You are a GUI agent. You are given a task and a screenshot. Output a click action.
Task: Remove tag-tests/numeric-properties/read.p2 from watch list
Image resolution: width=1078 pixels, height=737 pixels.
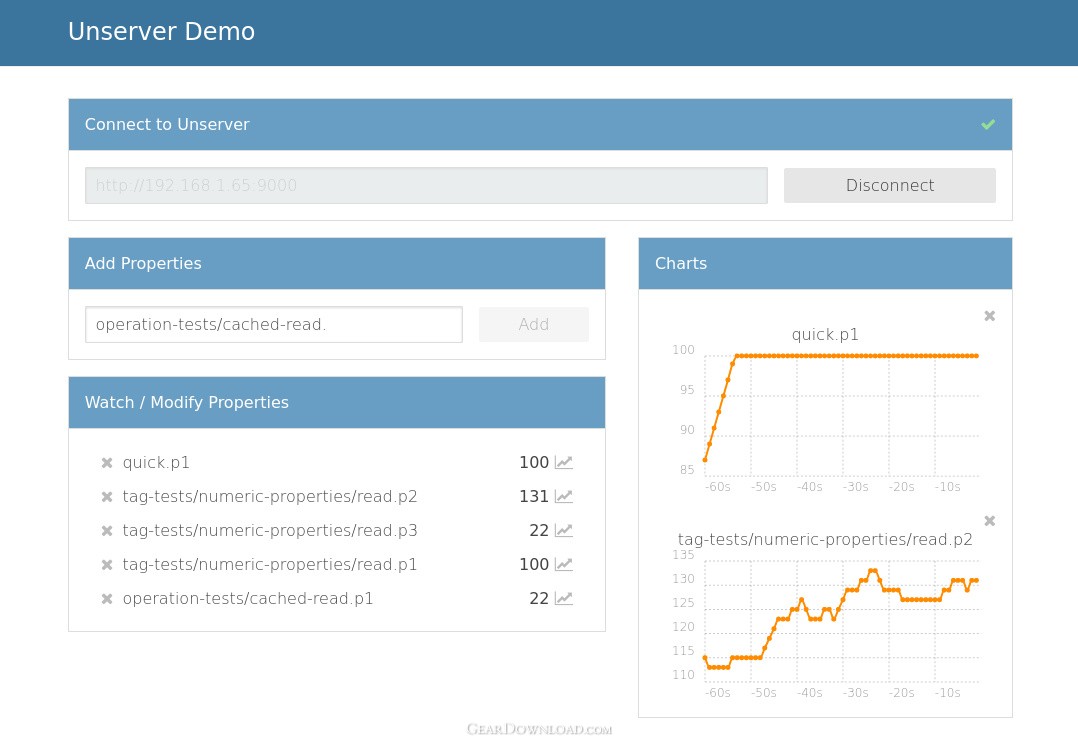coord(107,496)
